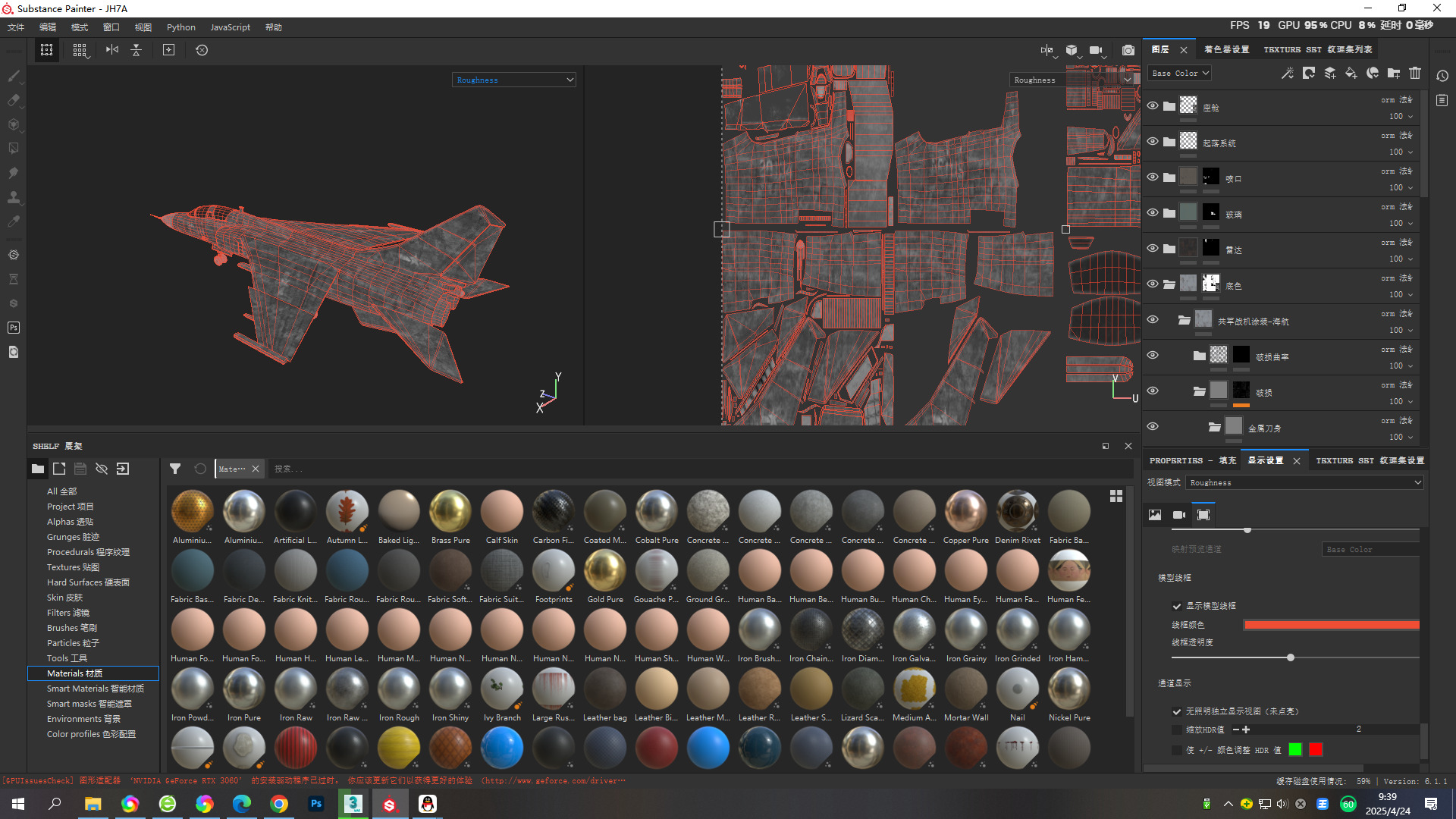Uncheck the 显示模型线框 checkbox
Screen dimensions: 1456x819
pyautogui.click(x=1177, y=606)
